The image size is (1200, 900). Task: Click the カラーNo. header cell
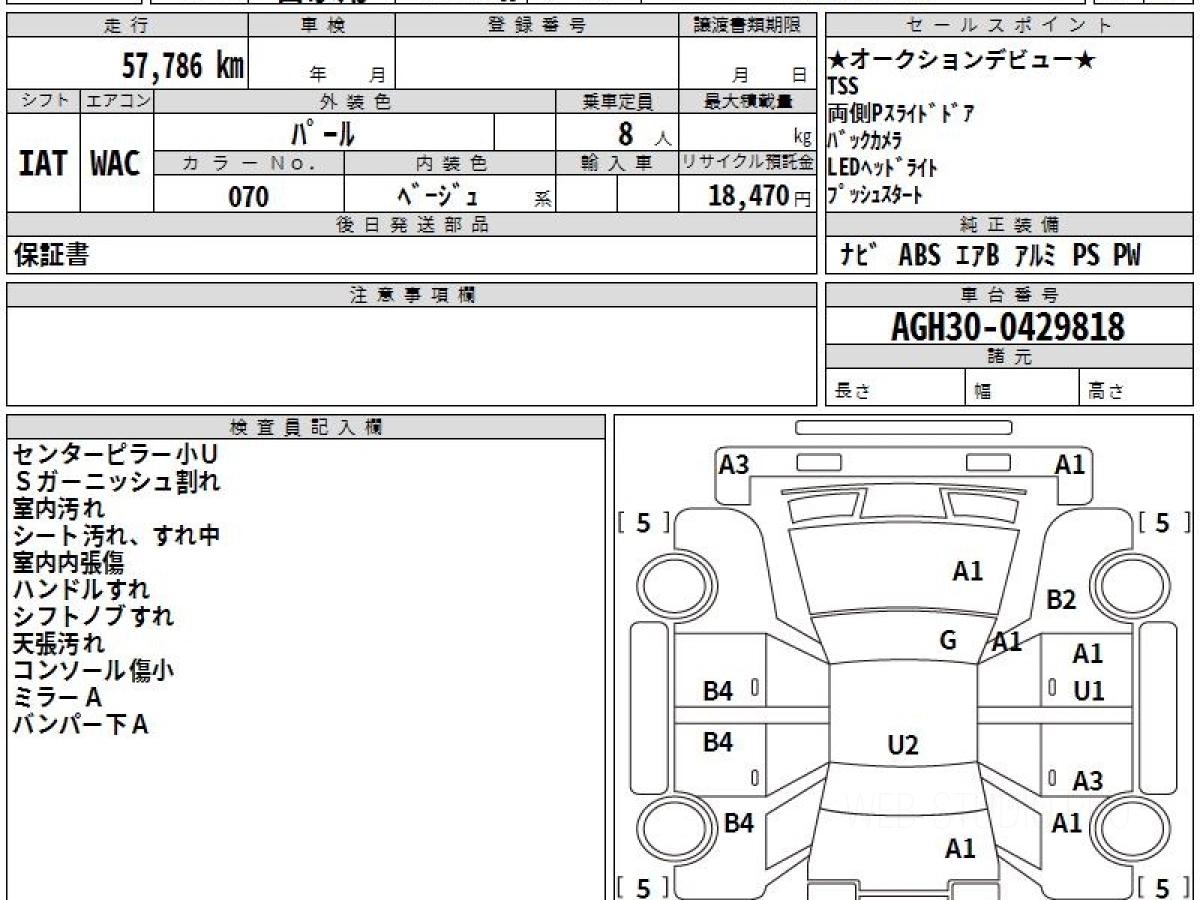click(x=249, y=163)
